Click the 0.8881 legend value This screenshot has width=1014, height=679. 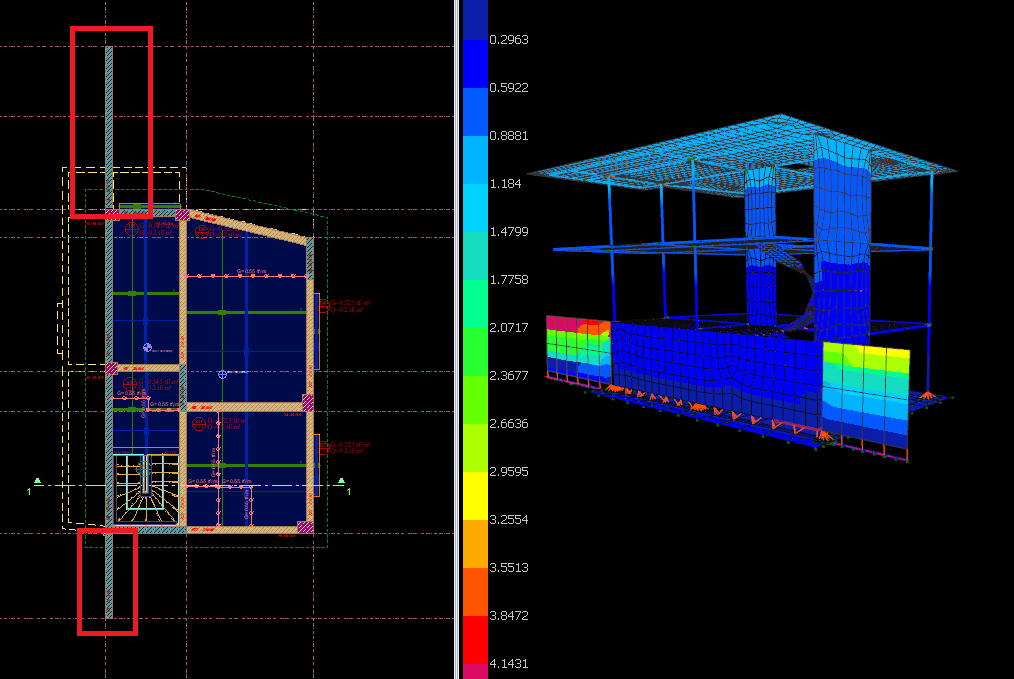(508, 136)
